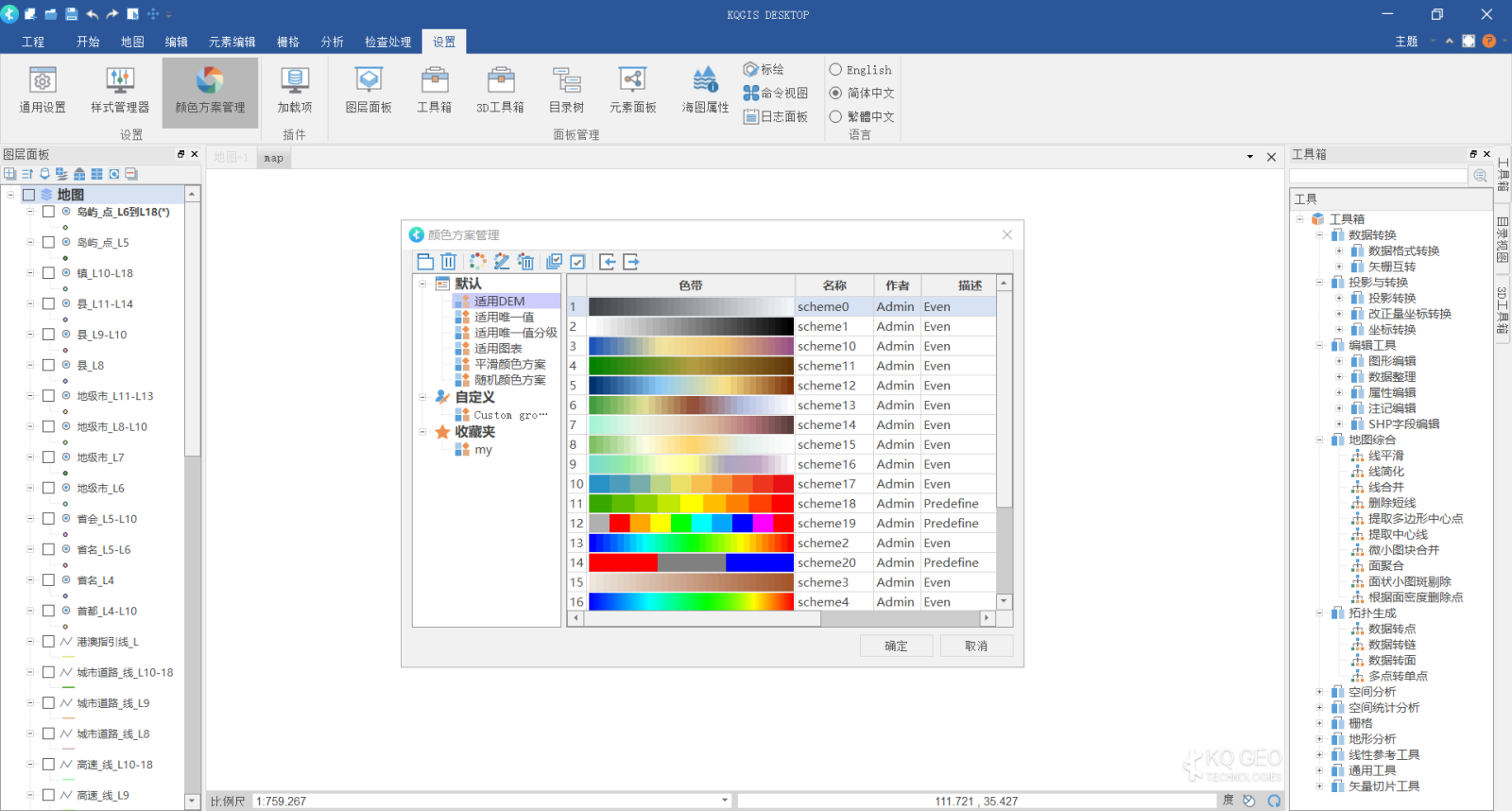Open the 3D工具箱 panel icon
Screen dimensions: 1512x811
click(500, 91)
